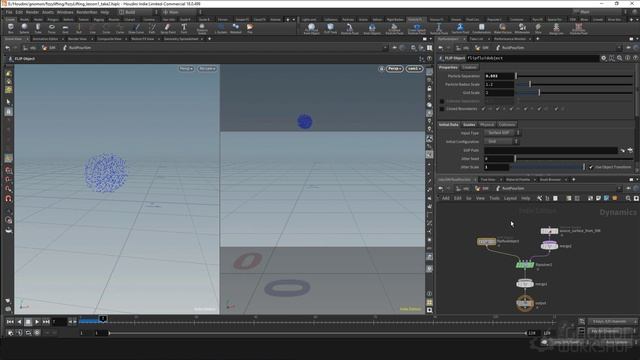Select the Platonic Solids shelf tool

[x=202, y=28]
